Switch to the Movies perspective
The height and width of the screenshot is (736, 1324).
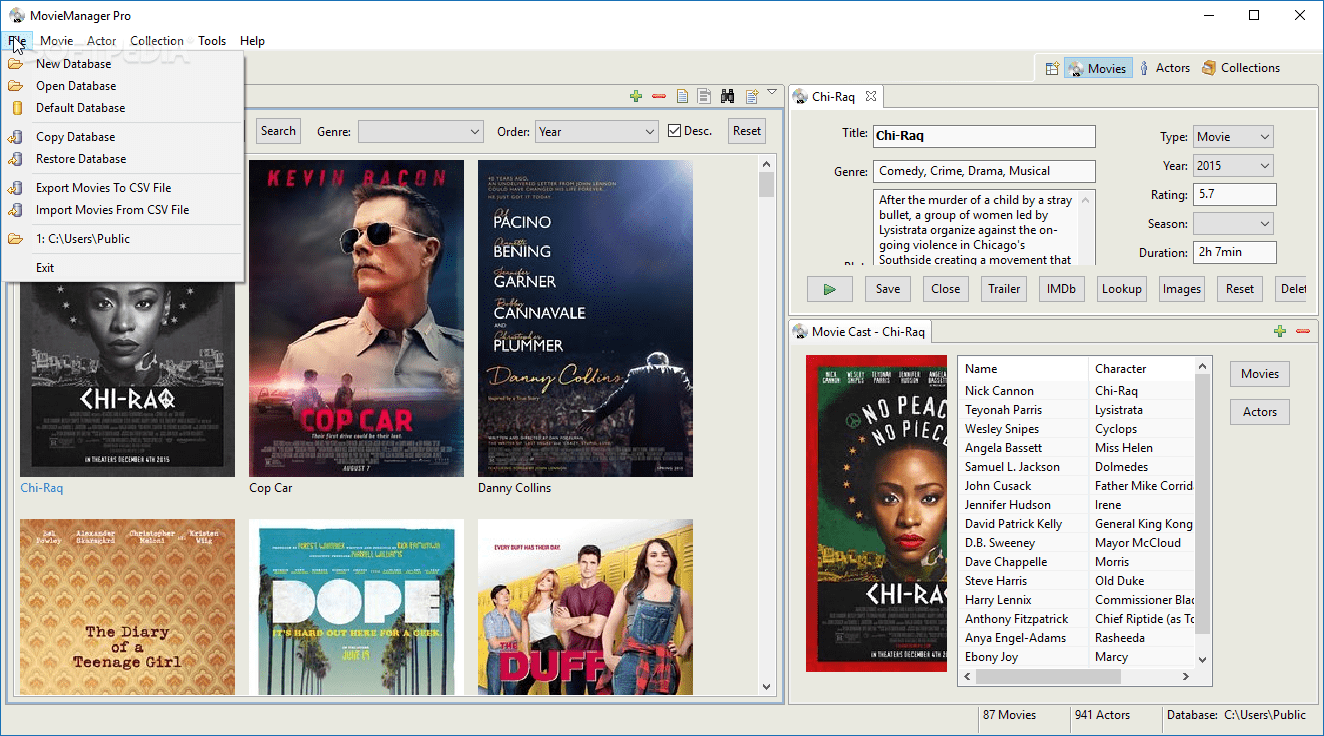[x=1098, y=68]
